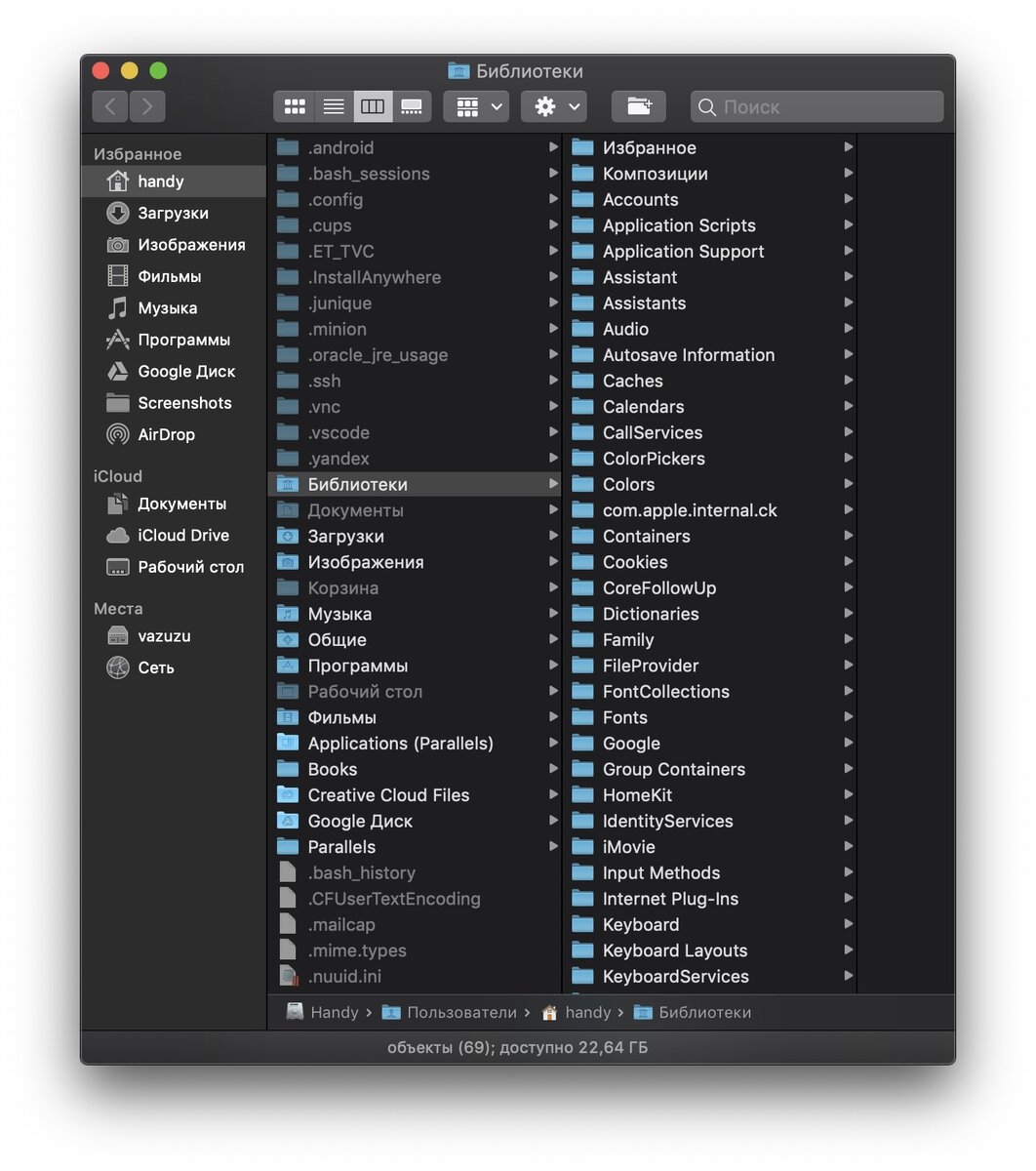Click handy in the path bar
Screen dimensions: 1036x1171
pyautogui.click(x=576, y=1012)
